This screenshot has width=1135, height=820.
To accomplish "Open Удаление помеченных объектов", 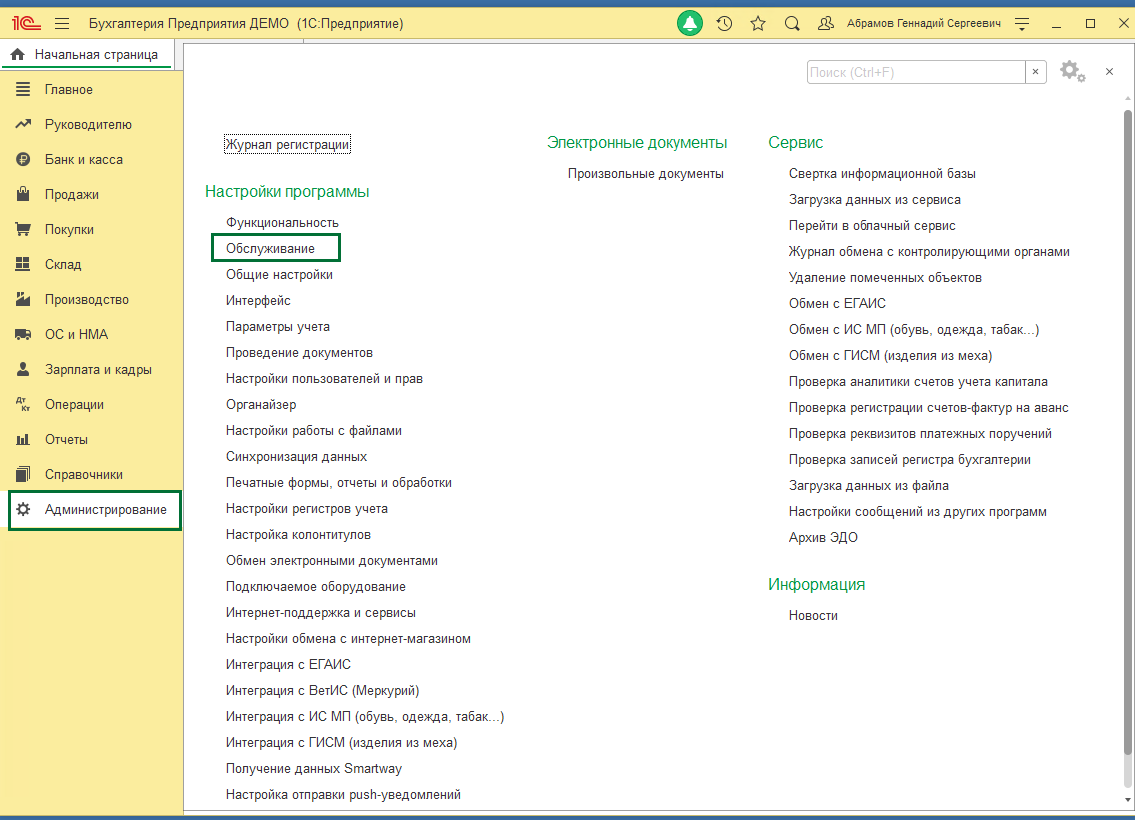I will (x=885, y=278).
